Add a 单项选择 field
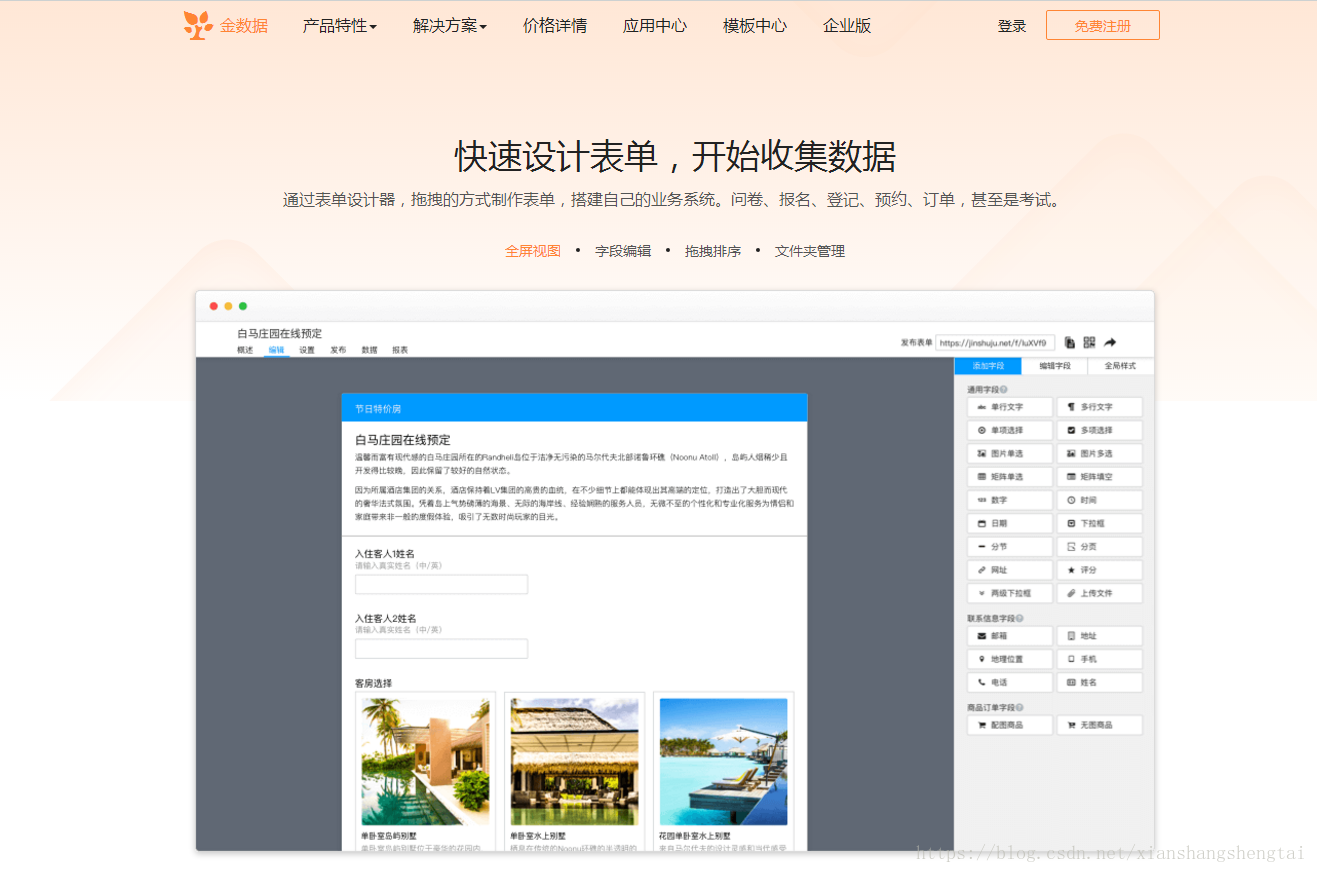 tap(1010, 430)
